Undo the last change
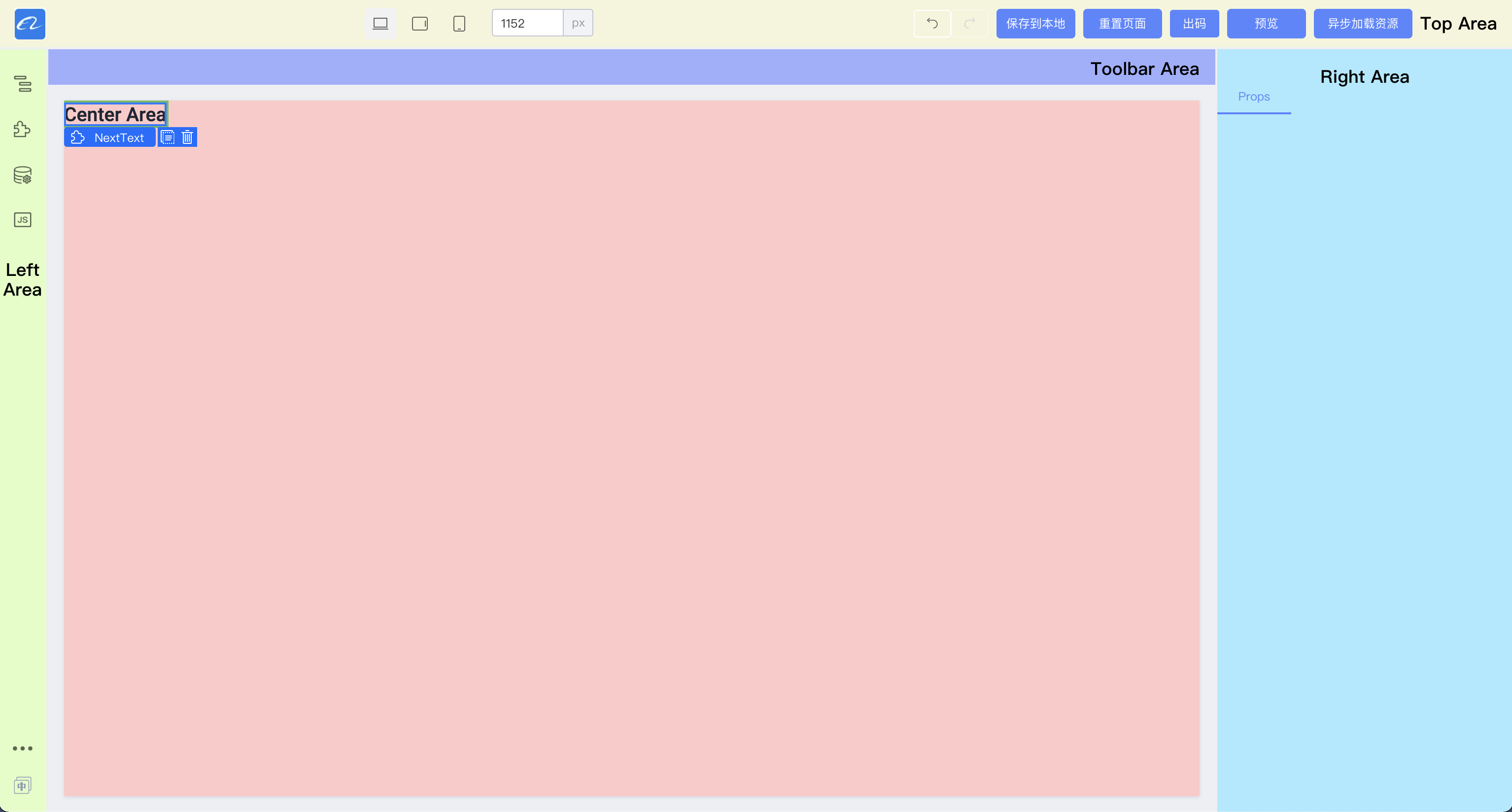 point(931,24)
